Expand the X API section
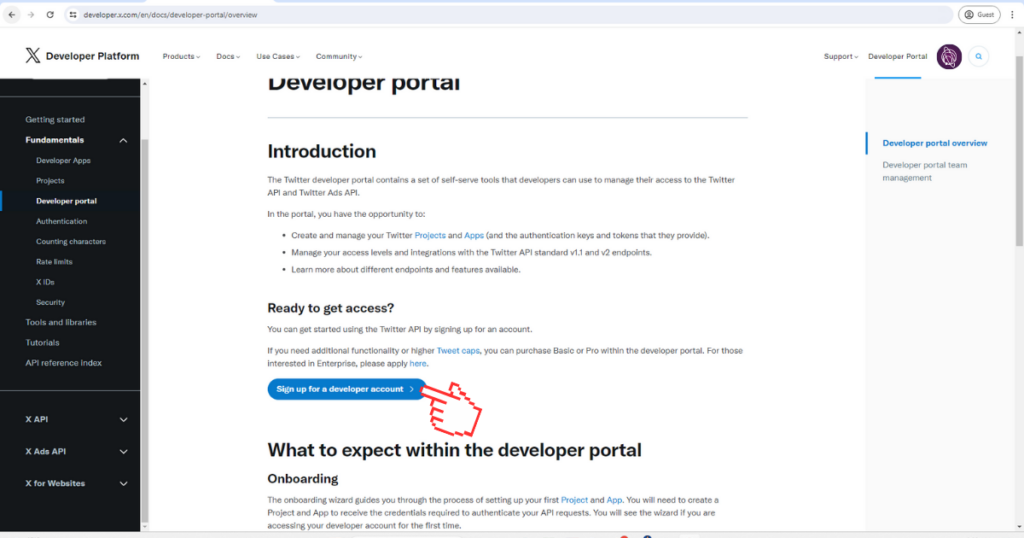The height and width of the screenshot is (538, 1024). click(x=123, y=420)
